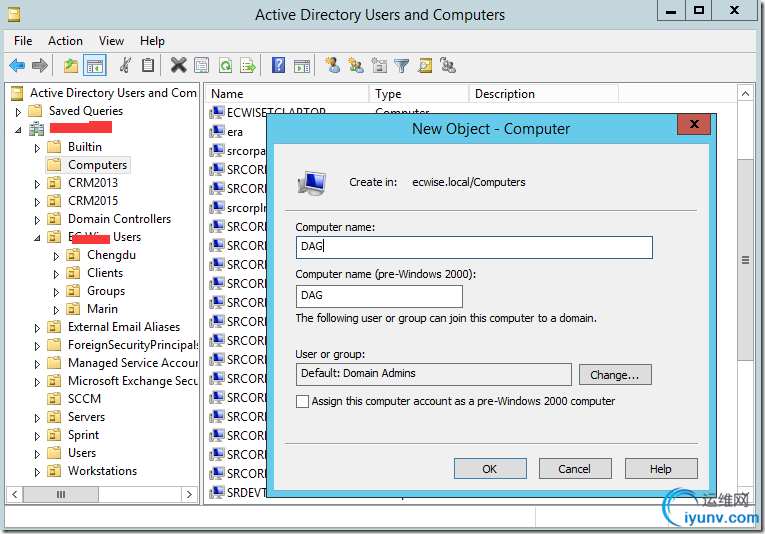765x534 pixels.
Task: Click tree pane scroll right arrow
Action: tap(189, 494)
